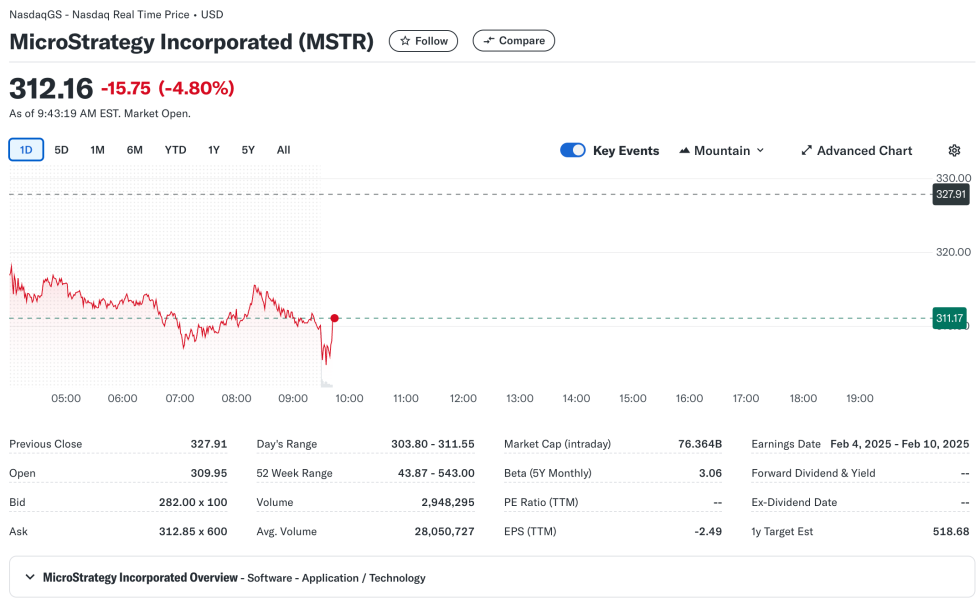
Task: Click the red current price marker on chart
Action: [x=335, y=318]
